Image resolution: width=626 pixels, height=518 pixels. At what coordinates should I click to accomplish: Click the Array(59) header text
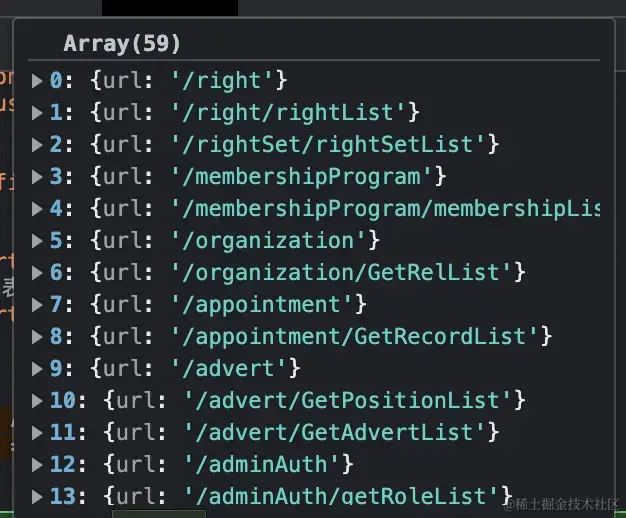(x=122, y=43)
